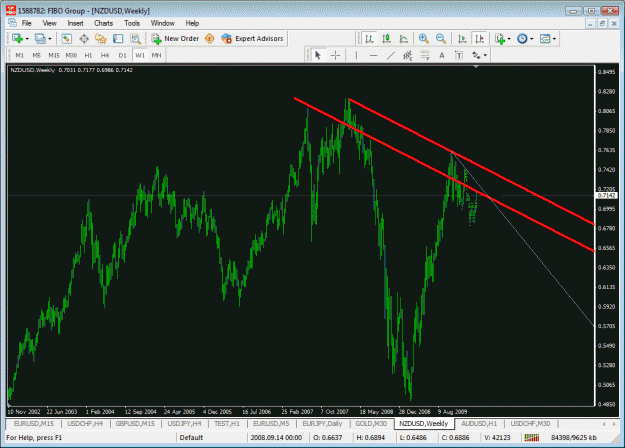
Task: Toggle Chart Shift for the chart
Action: point(480,39)
